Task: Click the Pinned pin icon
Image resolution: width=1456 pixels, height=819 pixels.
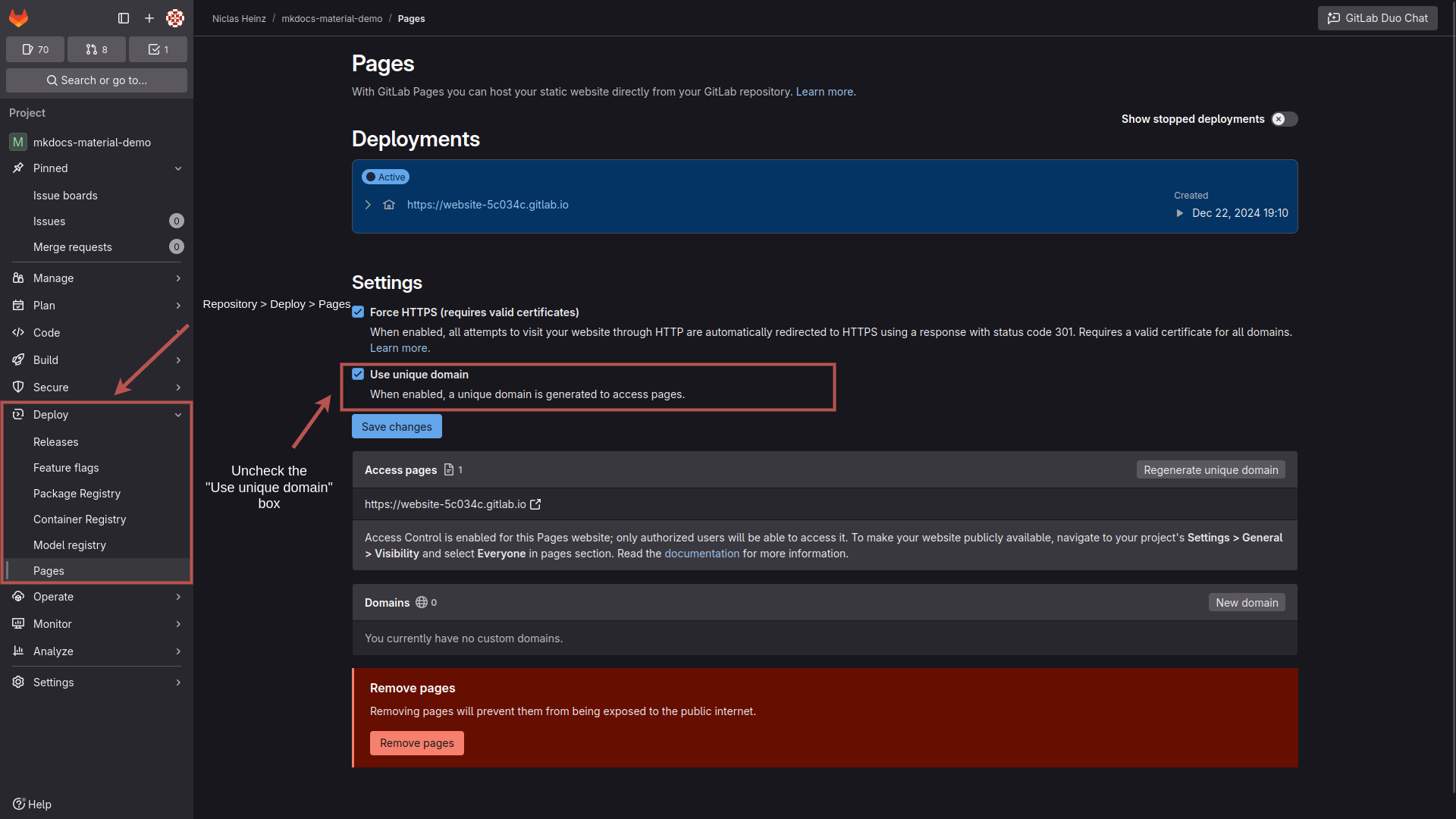Action: coord(18,168)
